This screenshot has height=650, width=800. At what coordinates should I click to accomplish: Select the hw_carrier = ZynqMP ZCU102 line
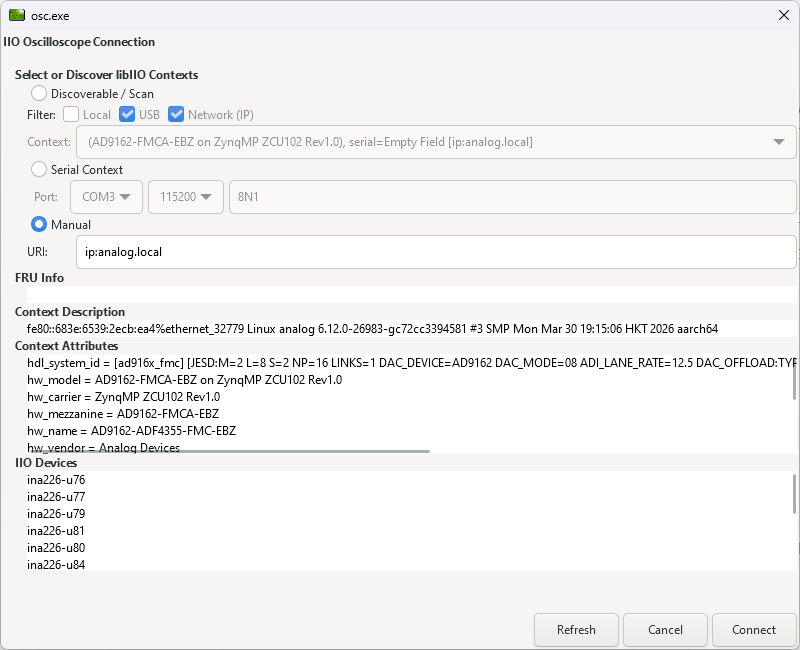point(124,397)
